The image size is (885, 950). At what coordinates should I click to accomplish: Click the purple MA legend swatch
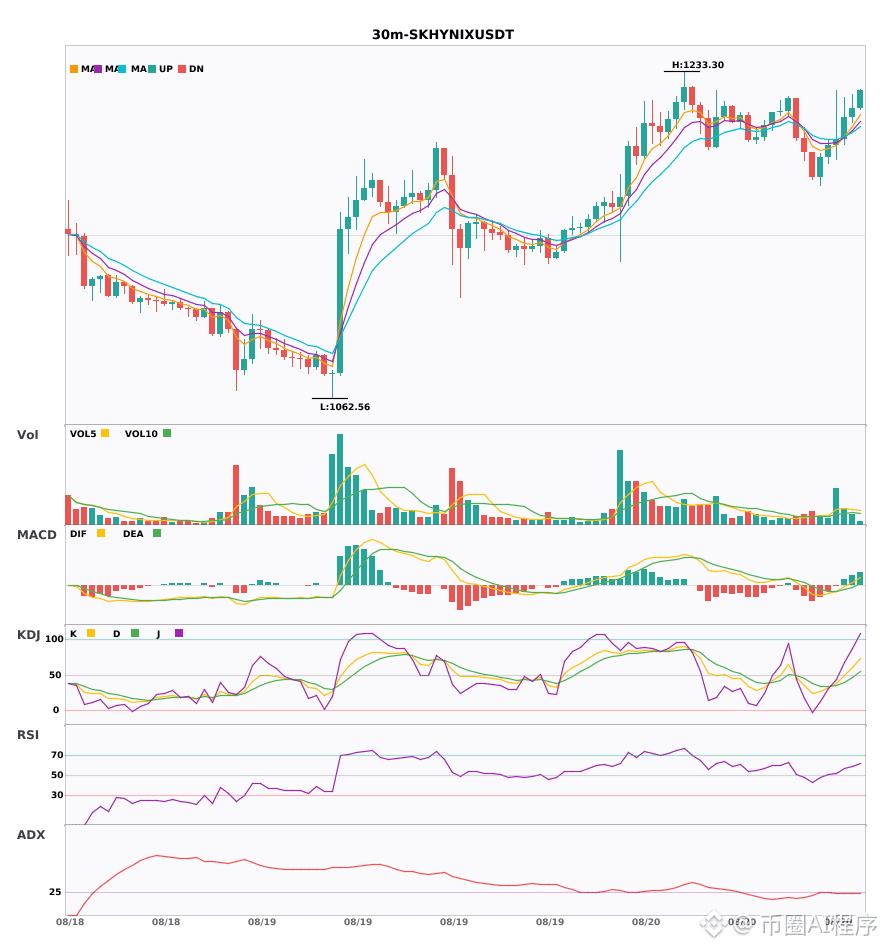pyautogui.click(x=98, y=69)
